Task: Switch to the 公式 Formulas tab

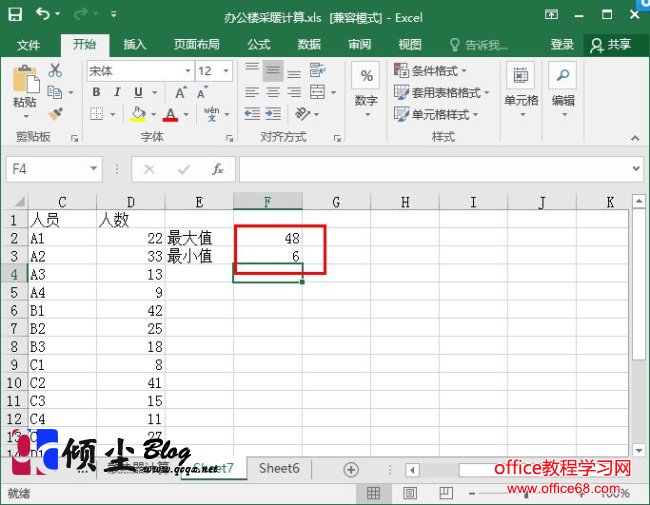Action: 259,45
